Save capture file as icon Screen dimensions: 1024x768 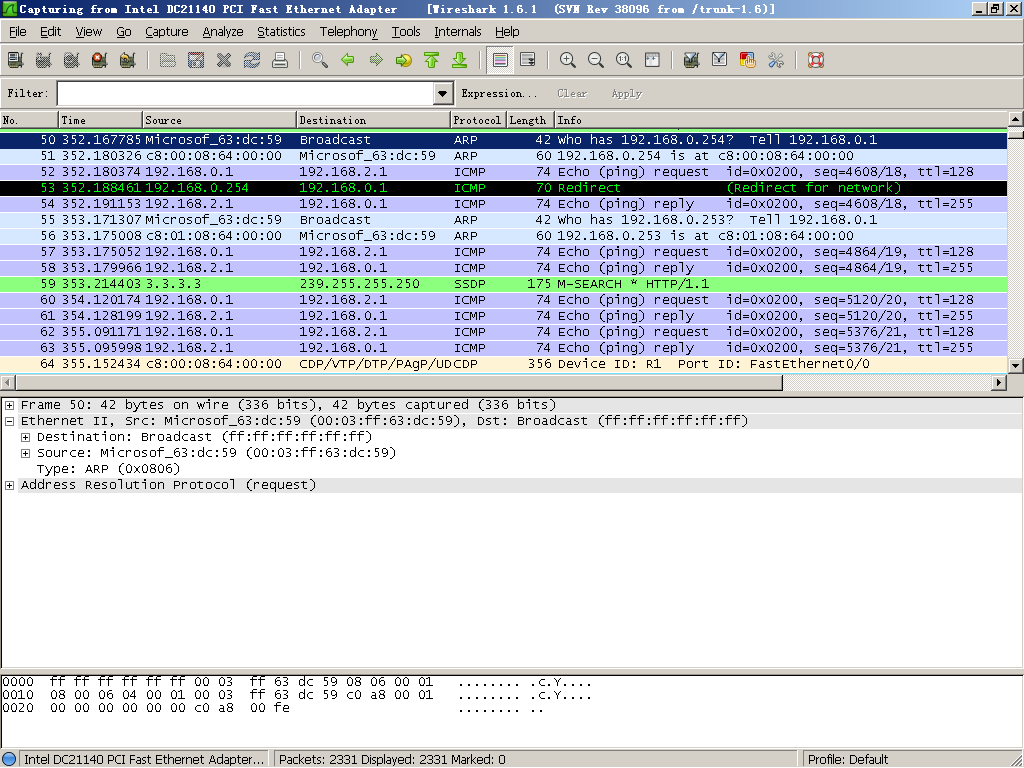click(196, 61)
